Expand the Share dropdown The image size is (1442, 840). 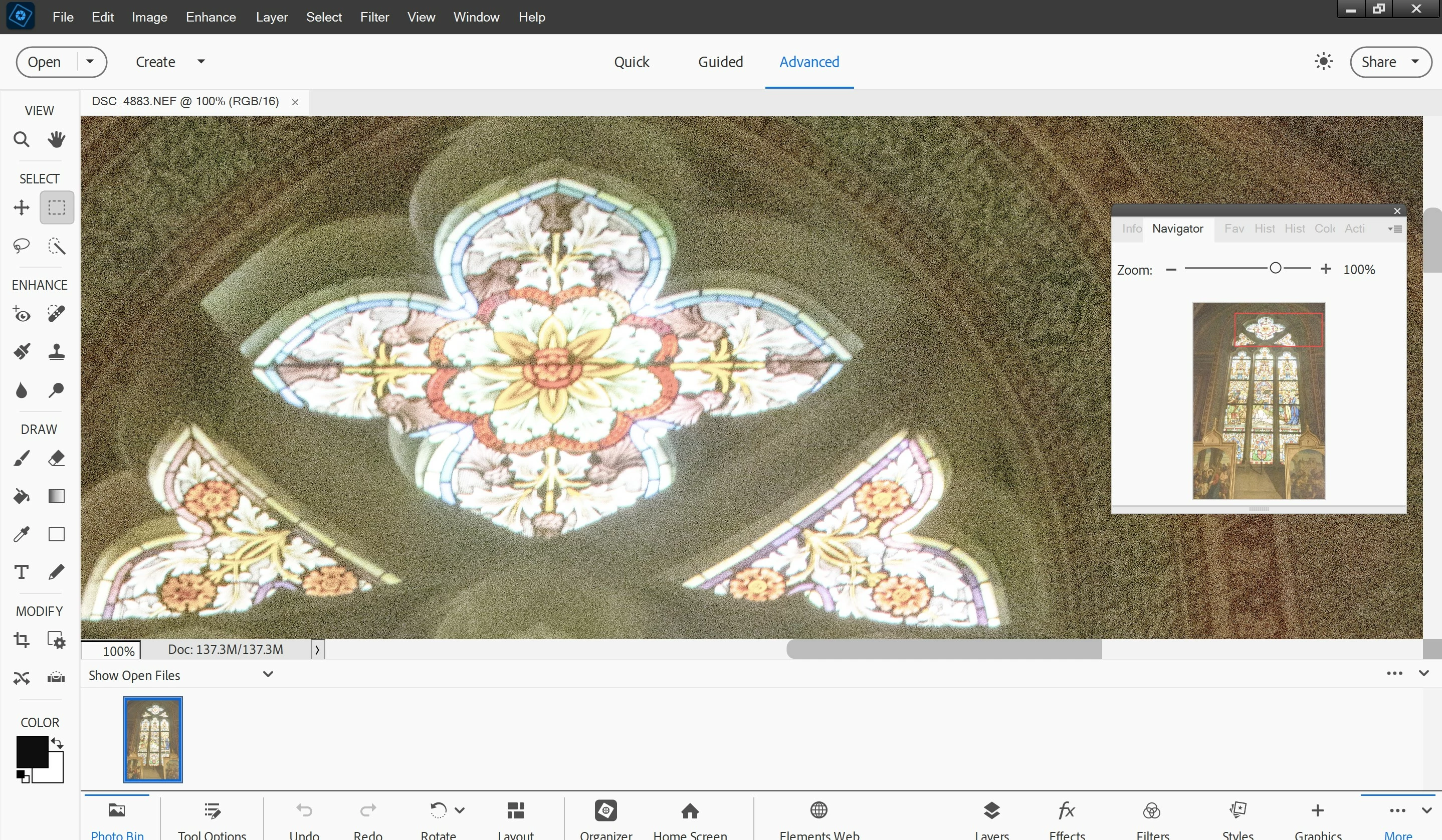point(1415,61)
